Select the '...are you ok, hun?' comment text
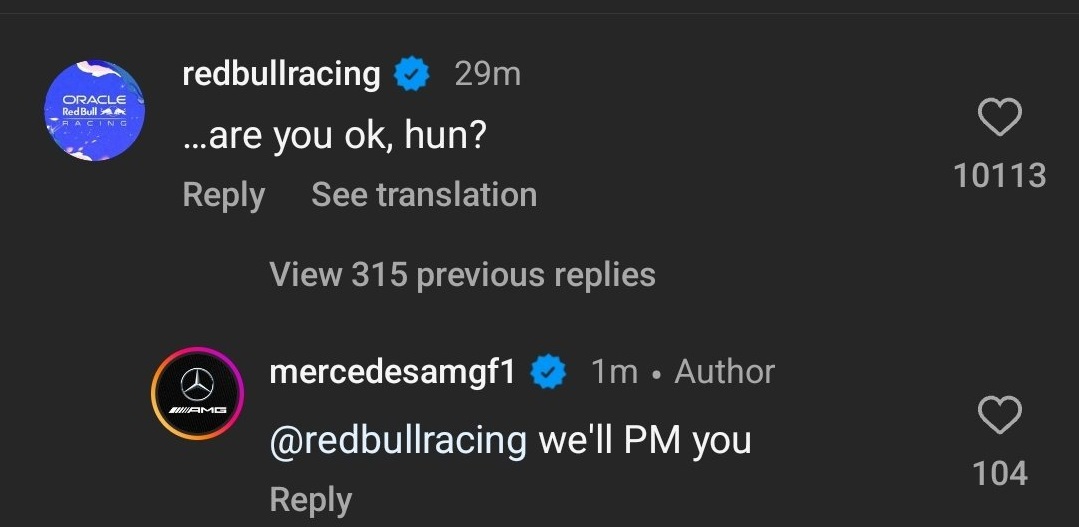The image size is (1079, 527). pyautogui.click(x=334, y=136)
